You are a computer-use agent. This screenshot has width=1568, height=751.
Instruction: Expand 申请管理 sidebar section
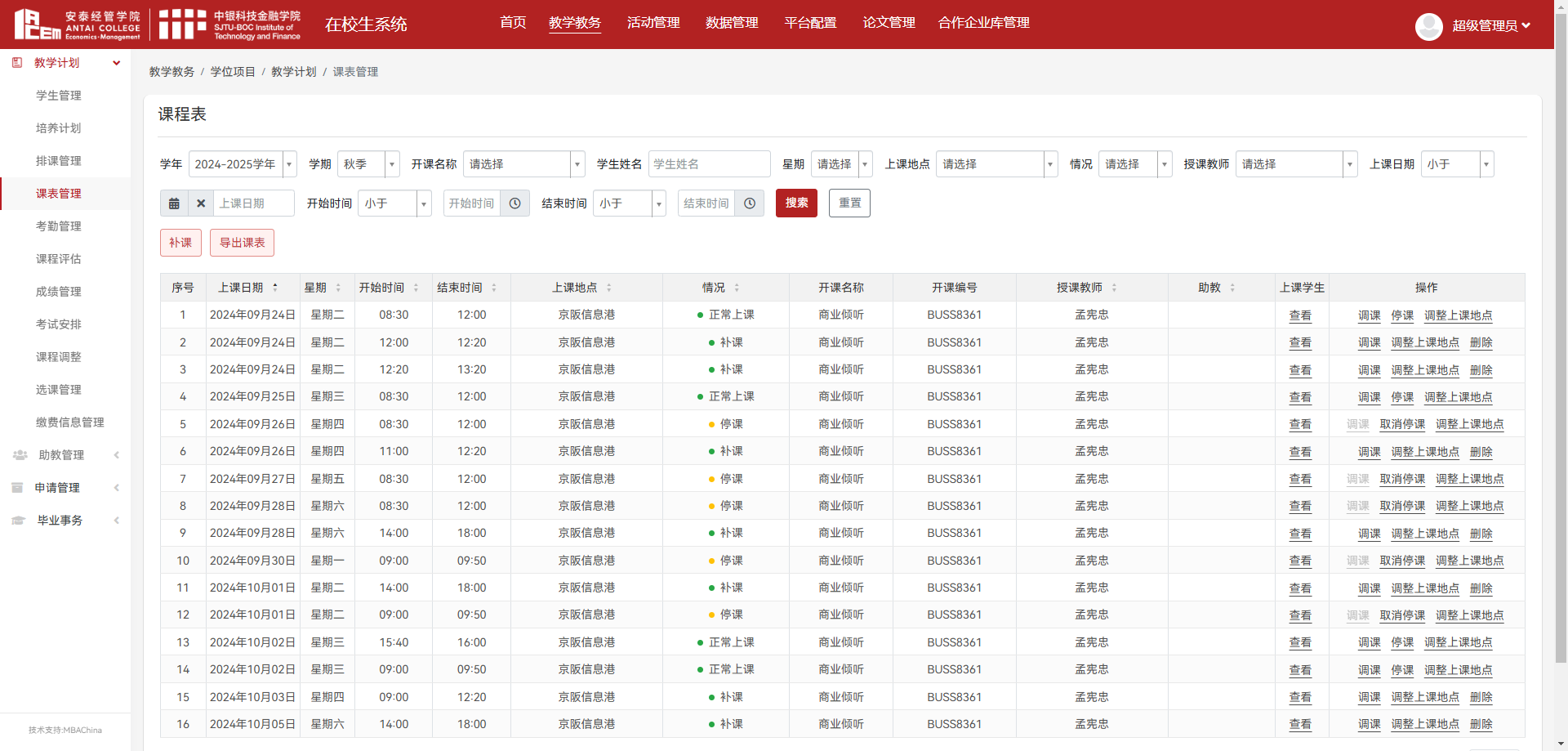click(117, 488)
